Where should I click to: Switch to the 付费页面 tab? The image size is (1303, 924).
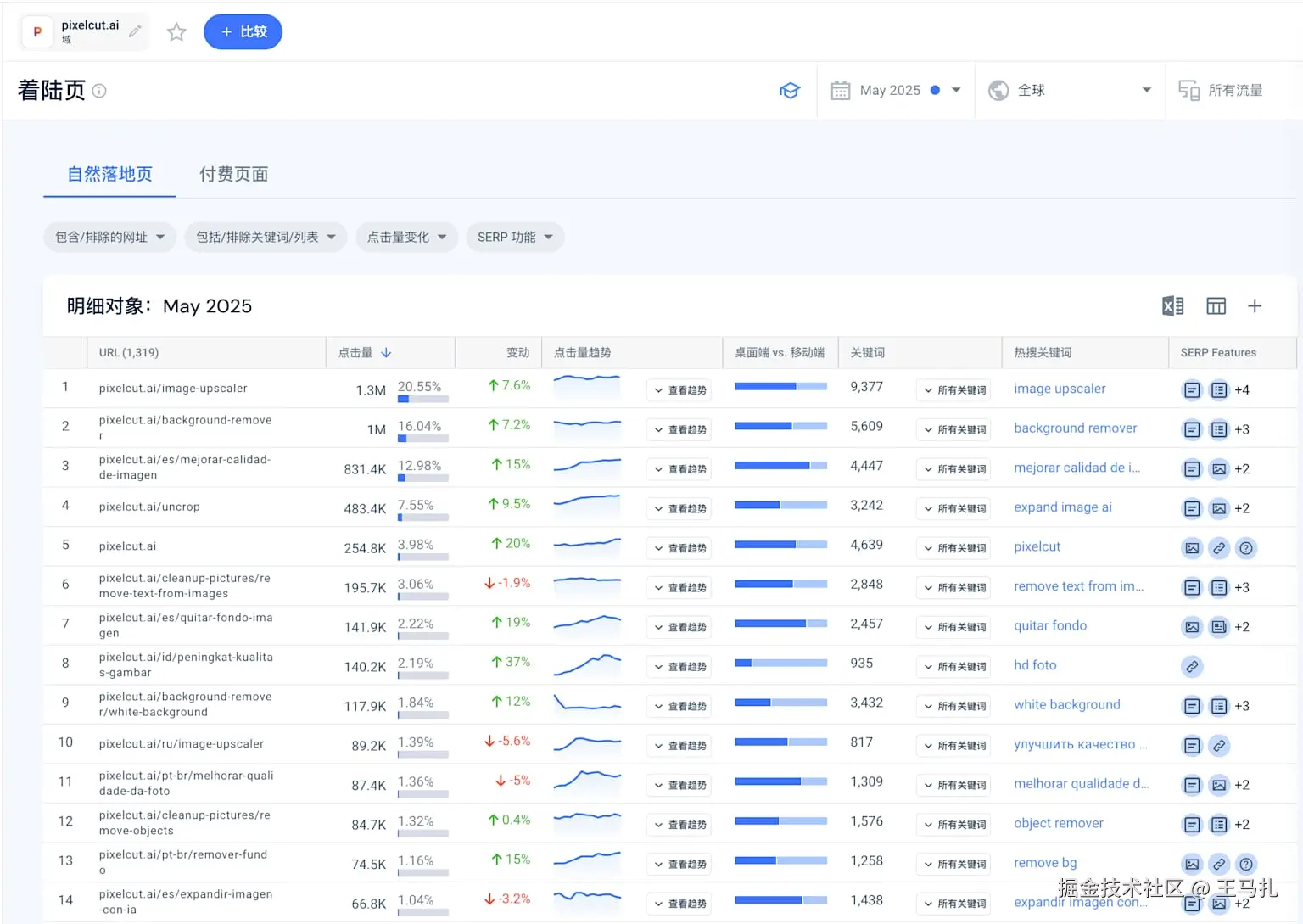[233, 174]
